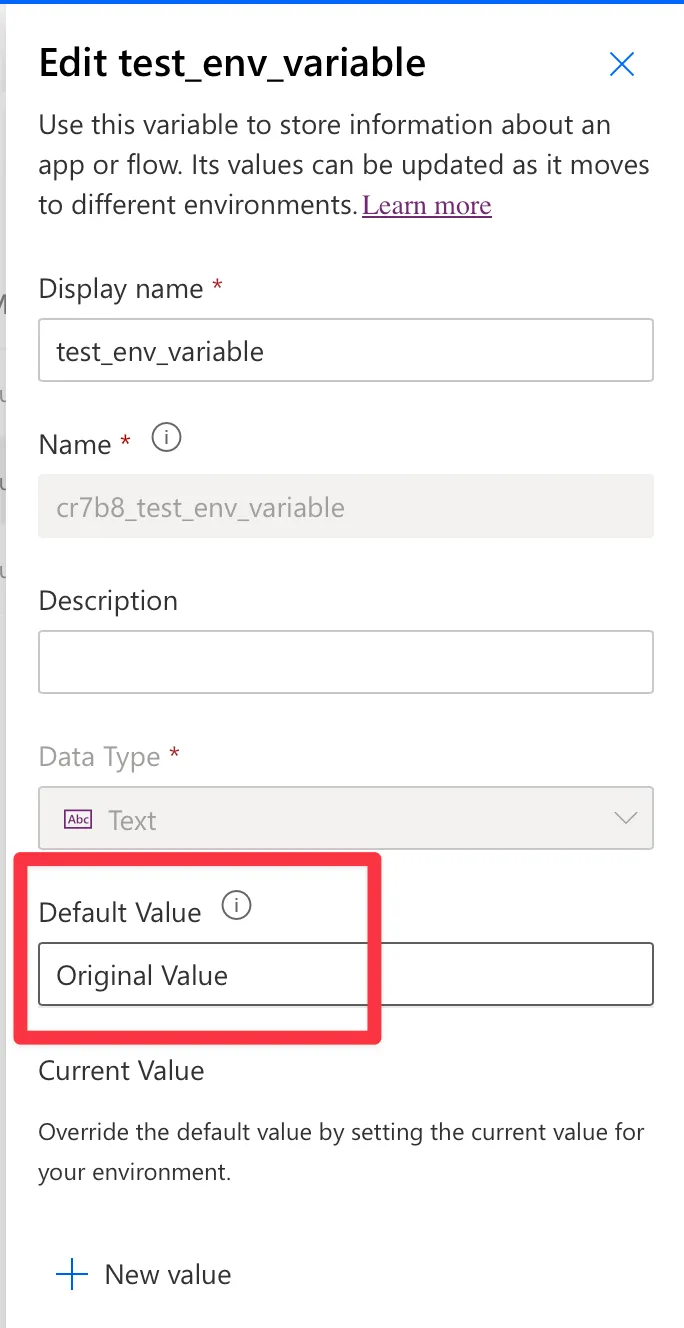Click the Edit test_env_variable panel title
The height and width of the screenshot is (1328, 684).
tap(232, 64)
